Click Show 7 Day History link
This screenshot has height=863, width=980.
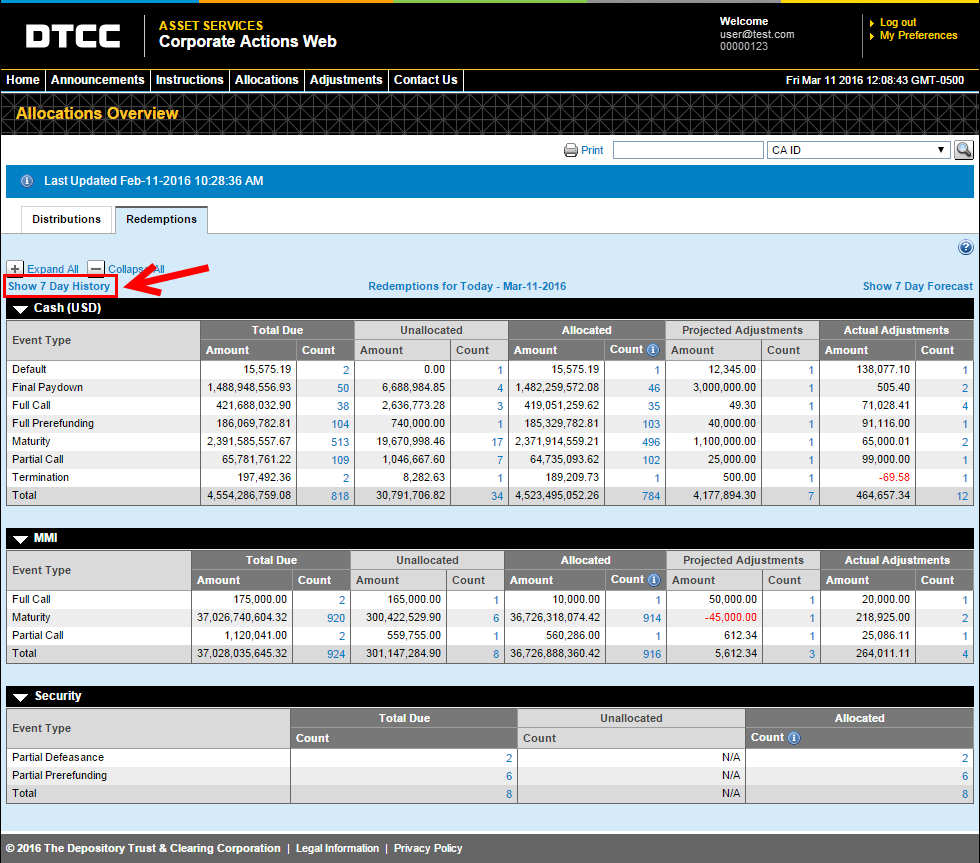tap(59, 286)
